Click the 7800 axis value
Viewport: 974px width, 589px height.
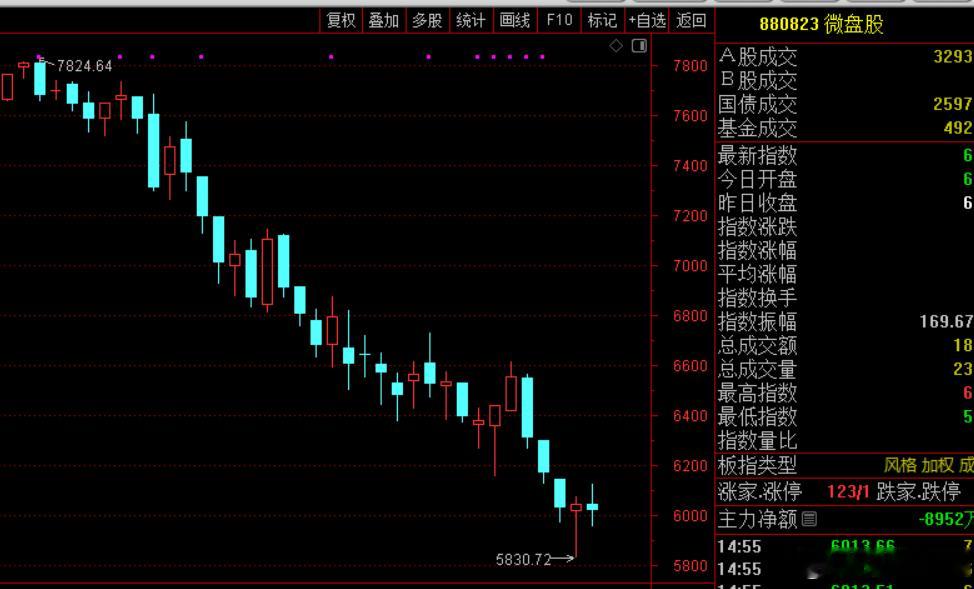click(690, 66)
